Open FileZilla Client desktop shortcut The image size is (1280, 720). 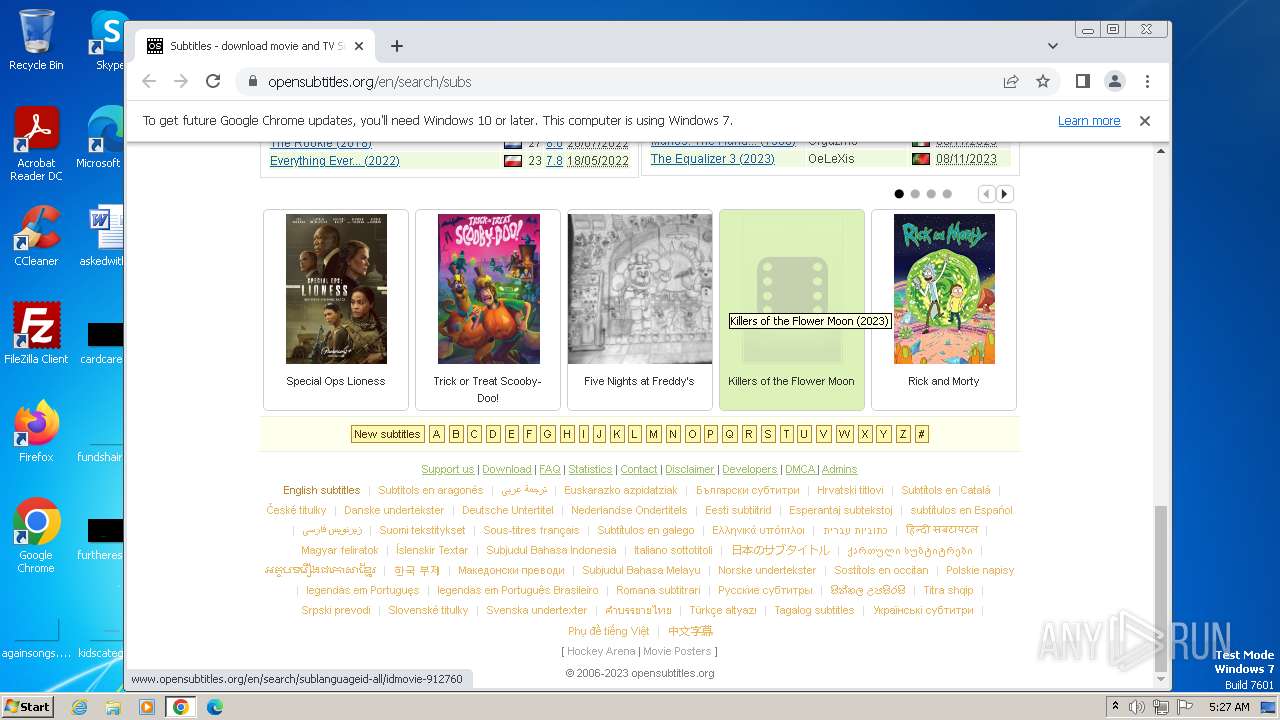[x=36, y=334]
